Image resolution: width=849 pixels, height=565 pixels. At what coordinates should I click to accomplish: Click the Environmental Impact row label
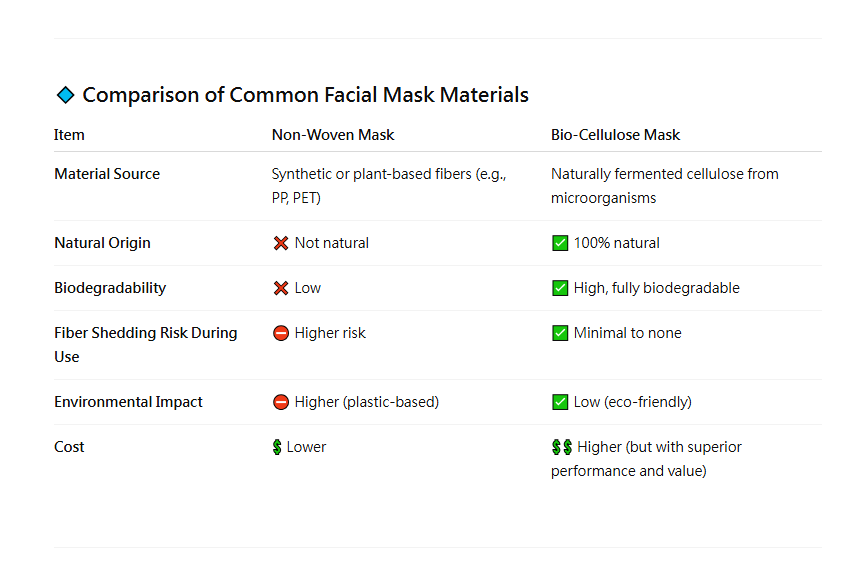click(x=128, y=402)
